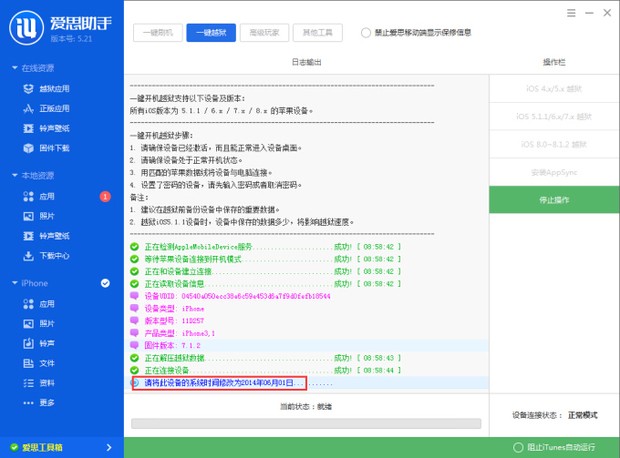Switch to the 其他工具 tab

pos(318,32)
